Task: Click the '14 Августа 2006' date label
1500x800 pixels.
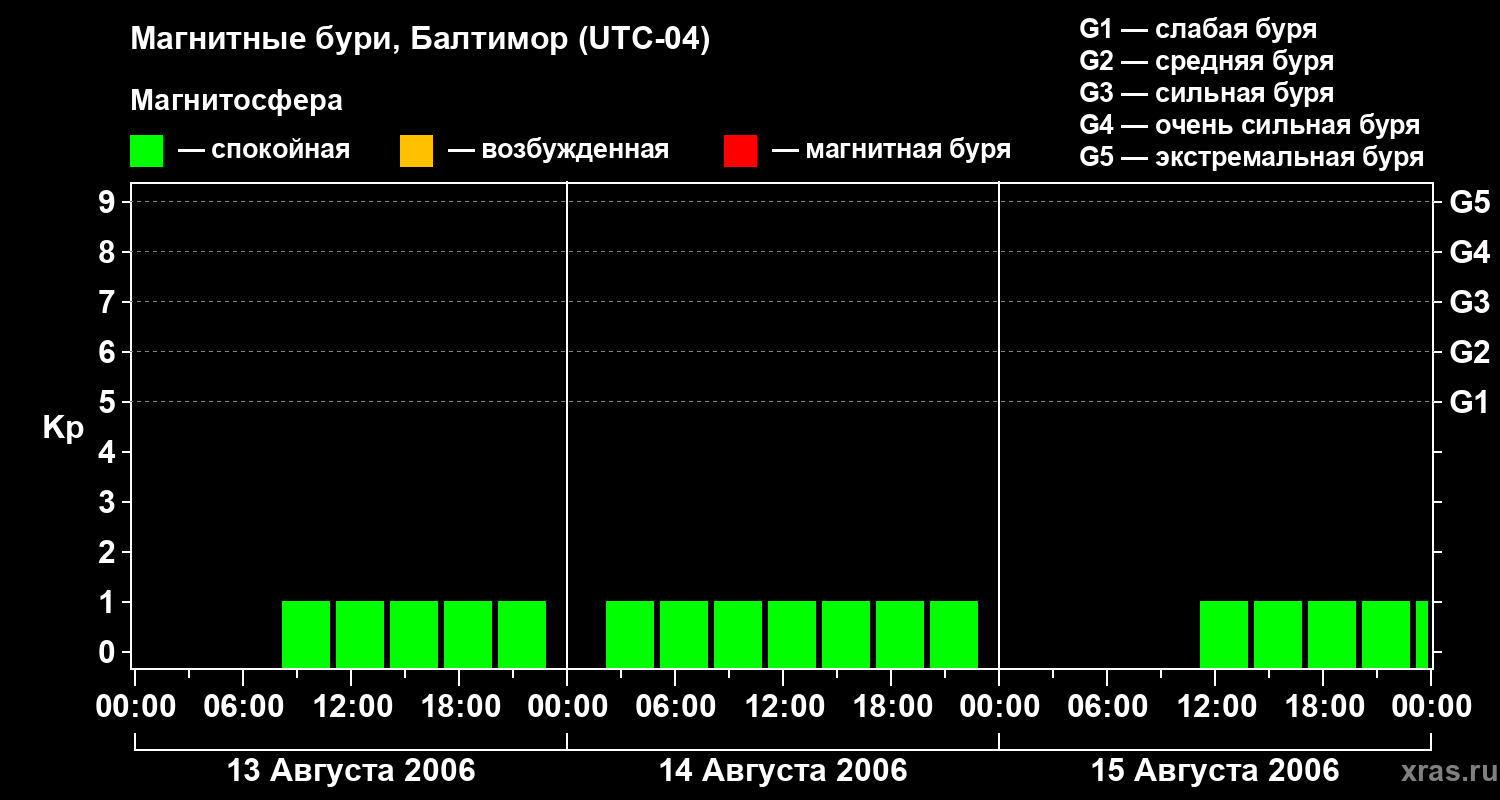Action: pos(783,770)
